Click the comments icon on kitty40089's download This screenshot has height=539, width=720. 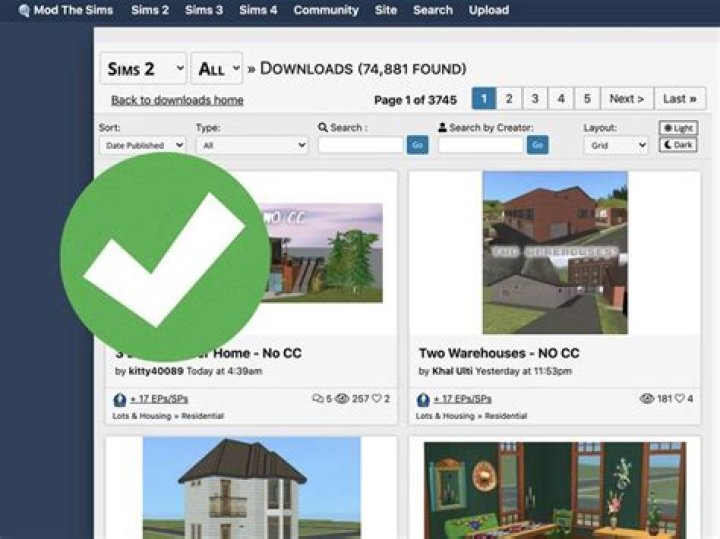pos(318,399)
